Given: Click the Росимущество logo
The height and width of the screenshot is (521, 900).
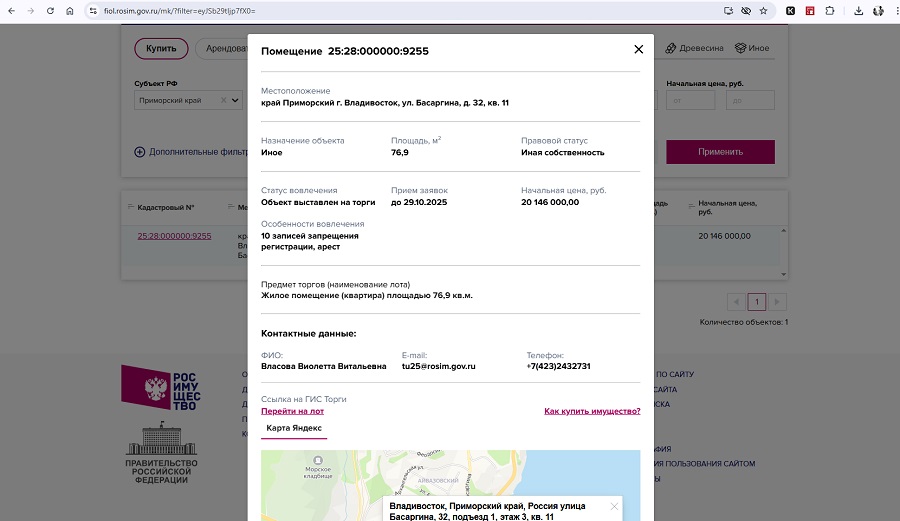Looking at the screenshot, I should (x=160, y=388).
